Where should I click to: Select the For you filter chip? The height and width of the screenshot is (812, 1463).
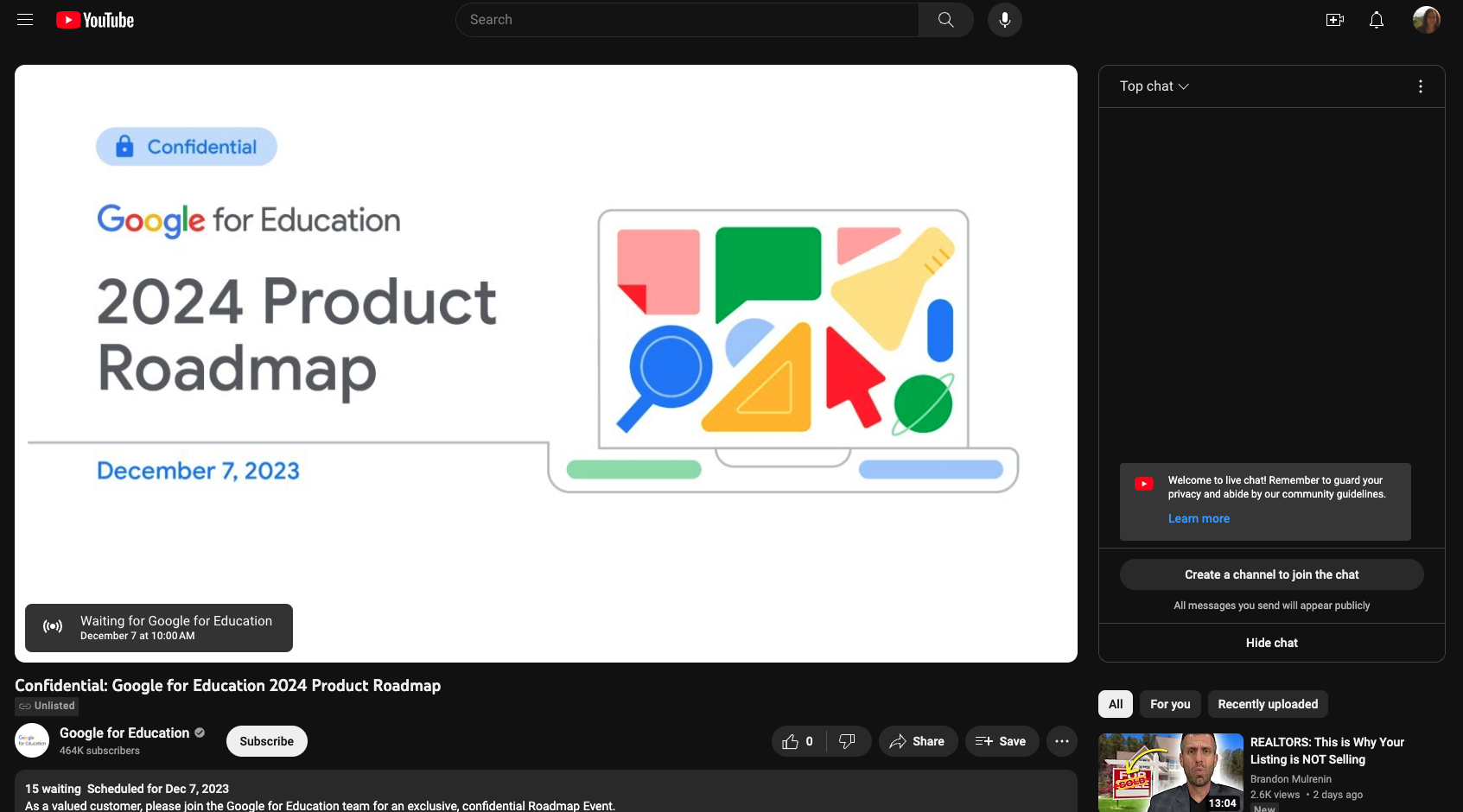[x=1170, y=704]
